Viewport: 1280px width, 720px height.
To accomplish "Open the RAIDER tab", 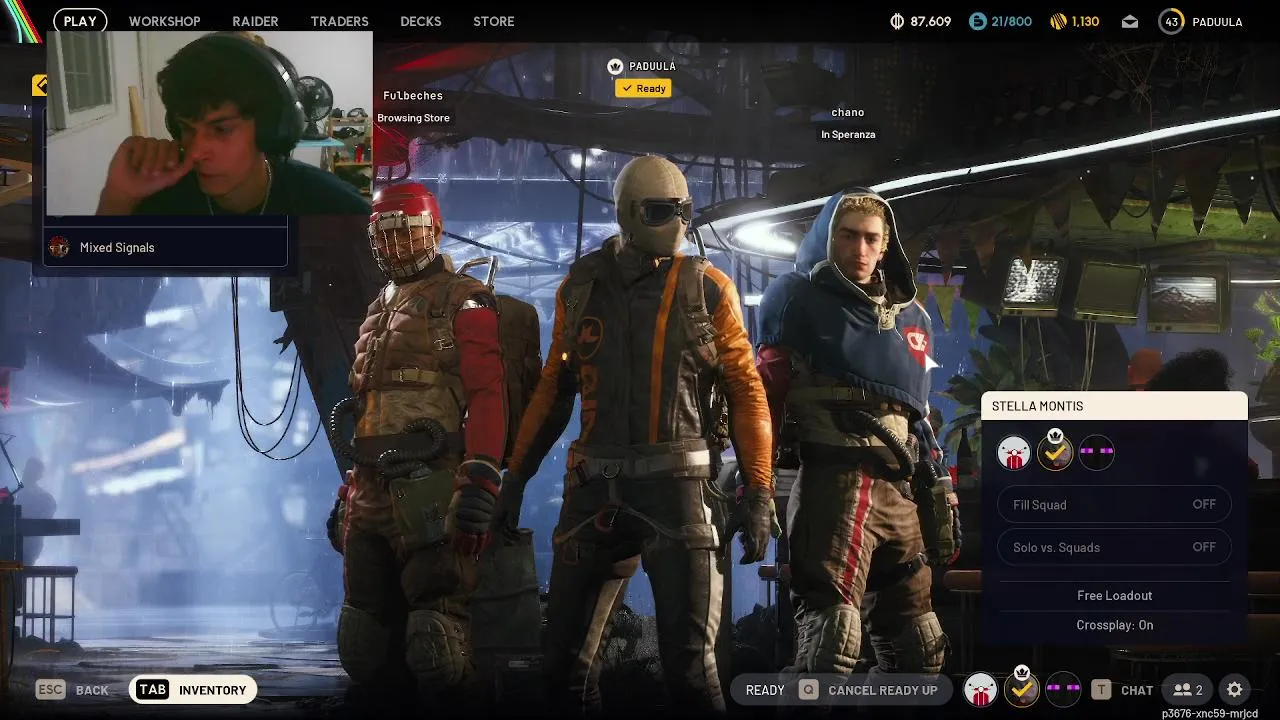I will (x=255, y=21).
